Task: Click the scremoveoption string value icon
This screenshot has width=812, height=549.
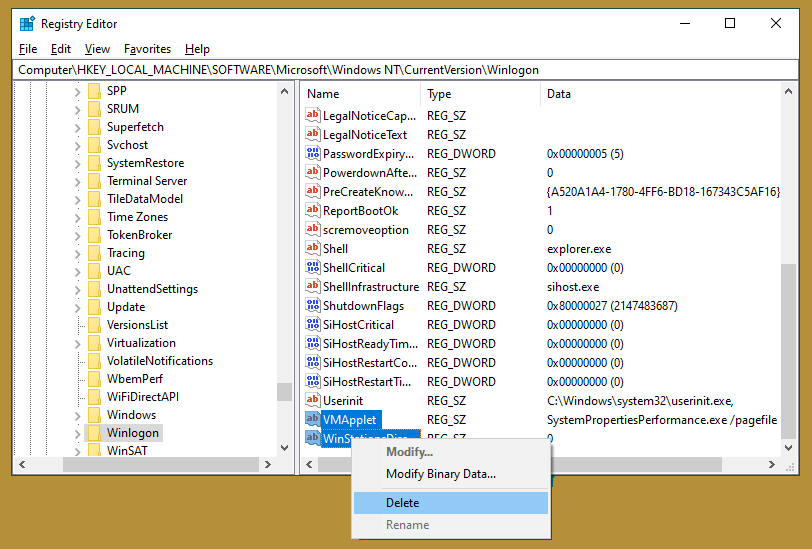Action: (312, 229)
